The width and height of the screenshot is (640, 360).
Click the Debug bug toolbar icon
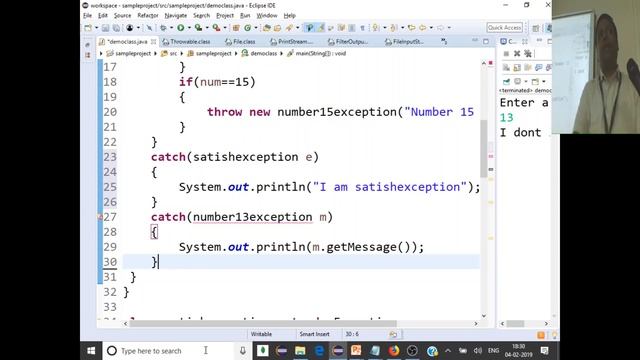(x=164, y=28)
